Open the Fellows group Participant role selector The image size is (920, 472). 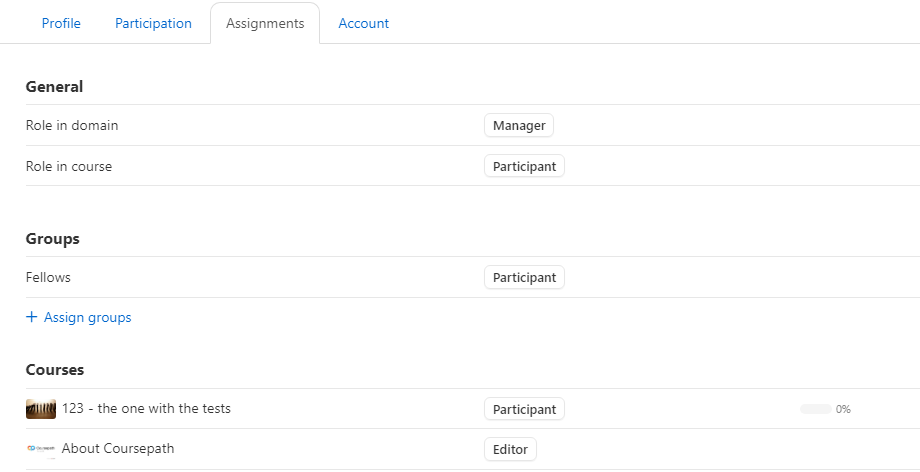pyautogui.click(x=524, y=278)
